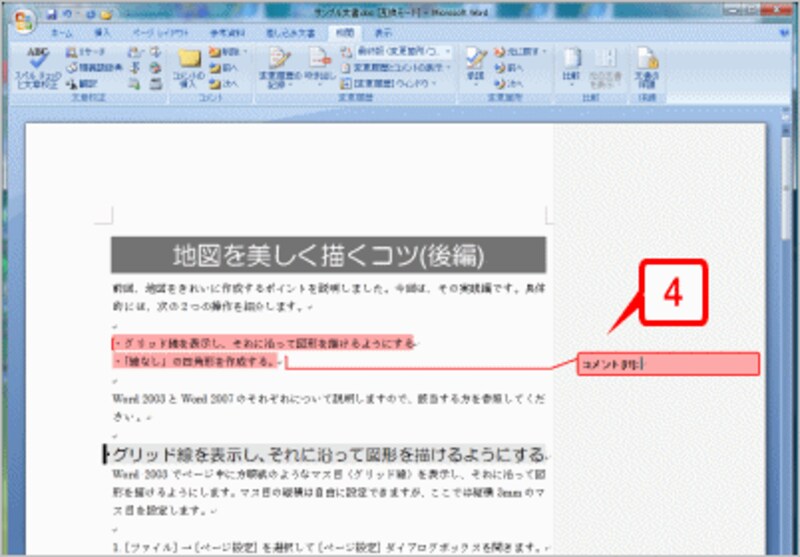
Task: Accept change with 承諾 button
Action: point(476,68)
